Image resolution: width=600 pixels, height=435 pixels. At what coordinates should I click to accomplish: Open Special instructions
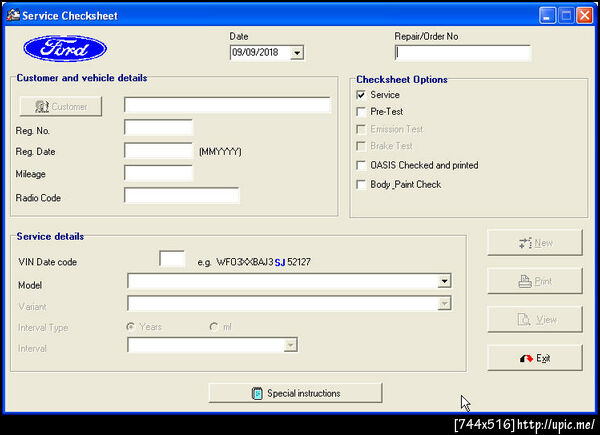[x=295, y=393]
